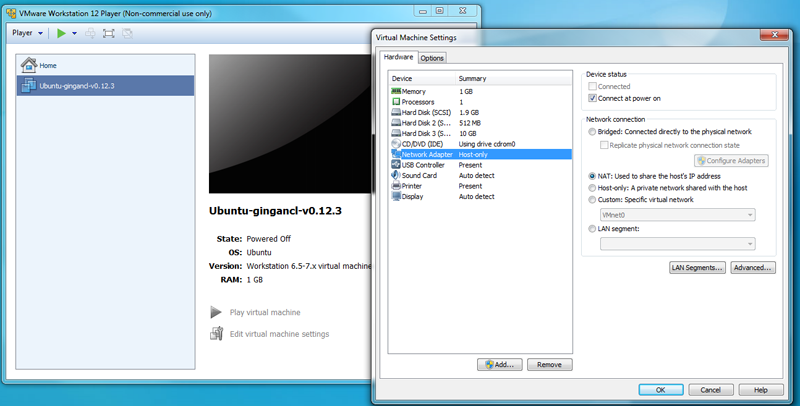Viewport: 800px width, 406px height.
Task: Click the Advanced... button
Action: click(753, 267)
